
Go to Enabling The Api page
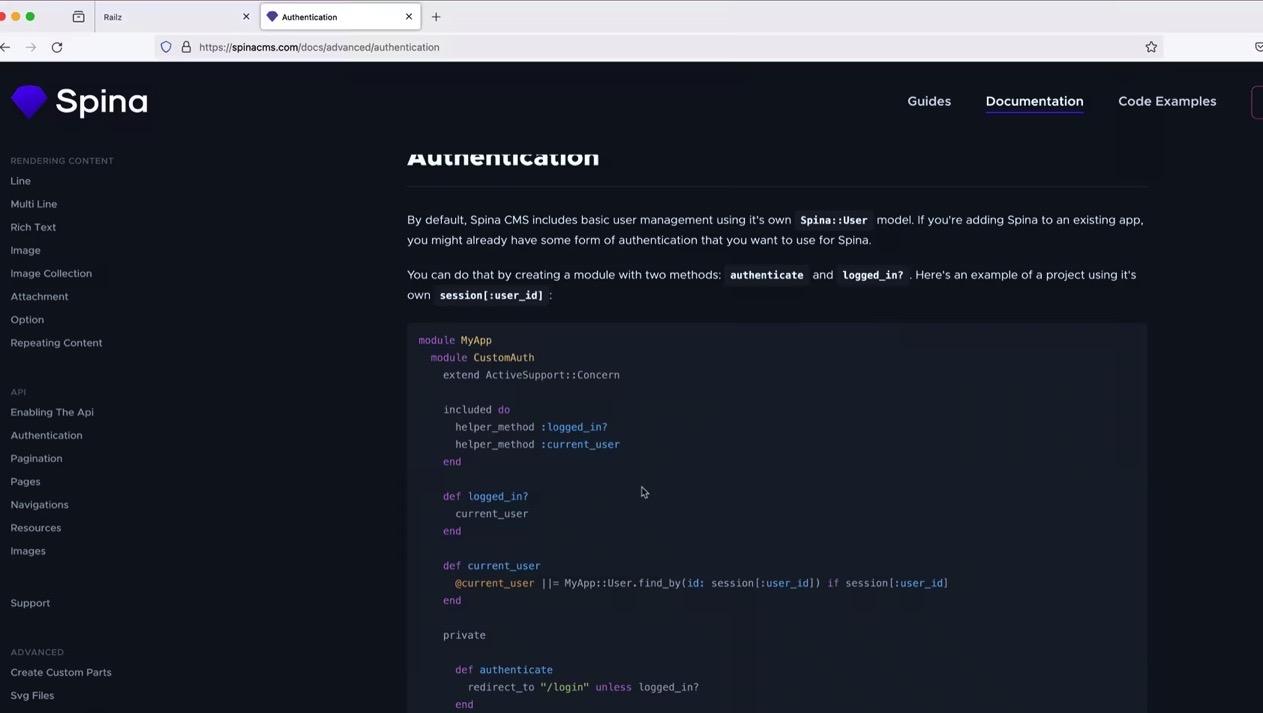point(52,412)
